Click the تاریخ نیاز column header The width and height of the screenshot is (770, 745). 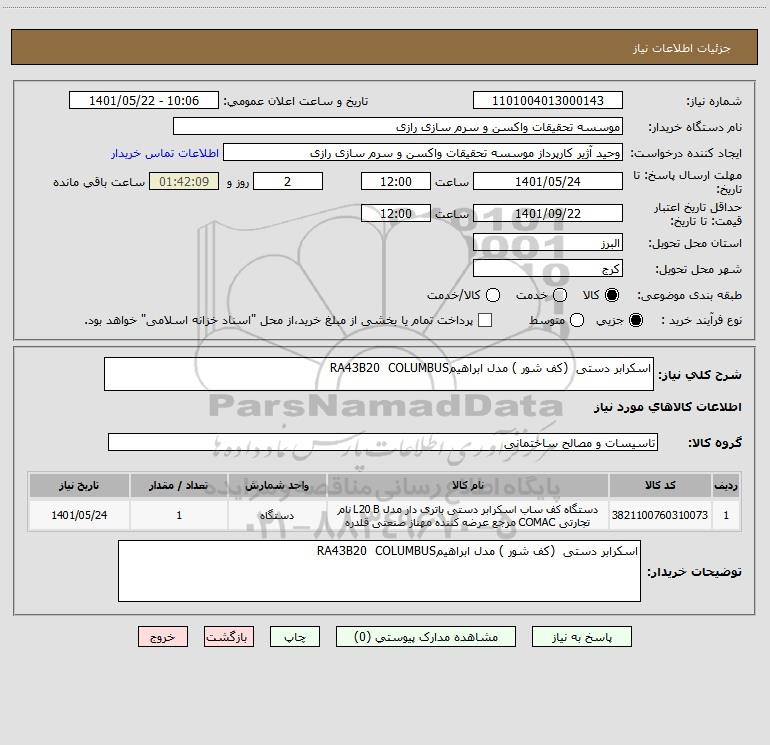coord(79,486)
